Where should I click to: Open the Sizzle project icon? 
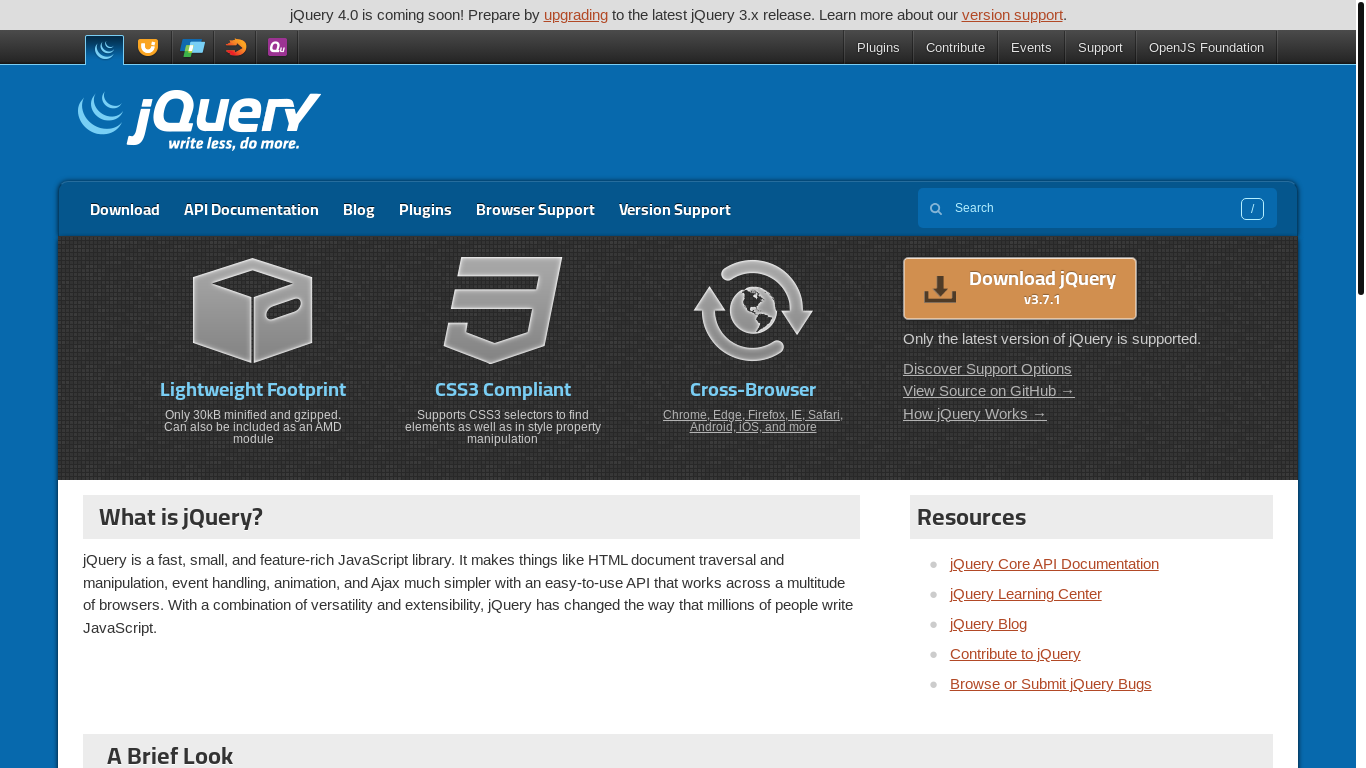tap(235, 47)
